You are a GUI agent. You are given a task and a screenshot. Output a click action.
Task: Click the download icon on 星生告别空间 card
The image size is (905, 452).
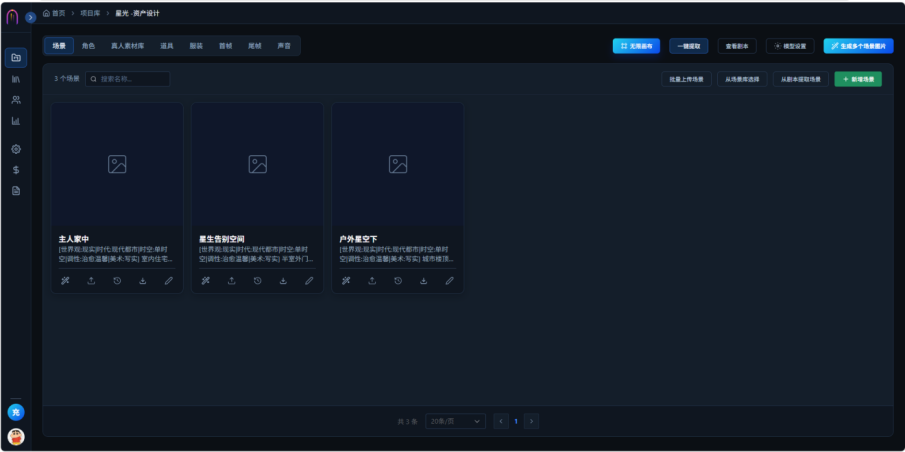pyautogui.click(x=283, y=281)
